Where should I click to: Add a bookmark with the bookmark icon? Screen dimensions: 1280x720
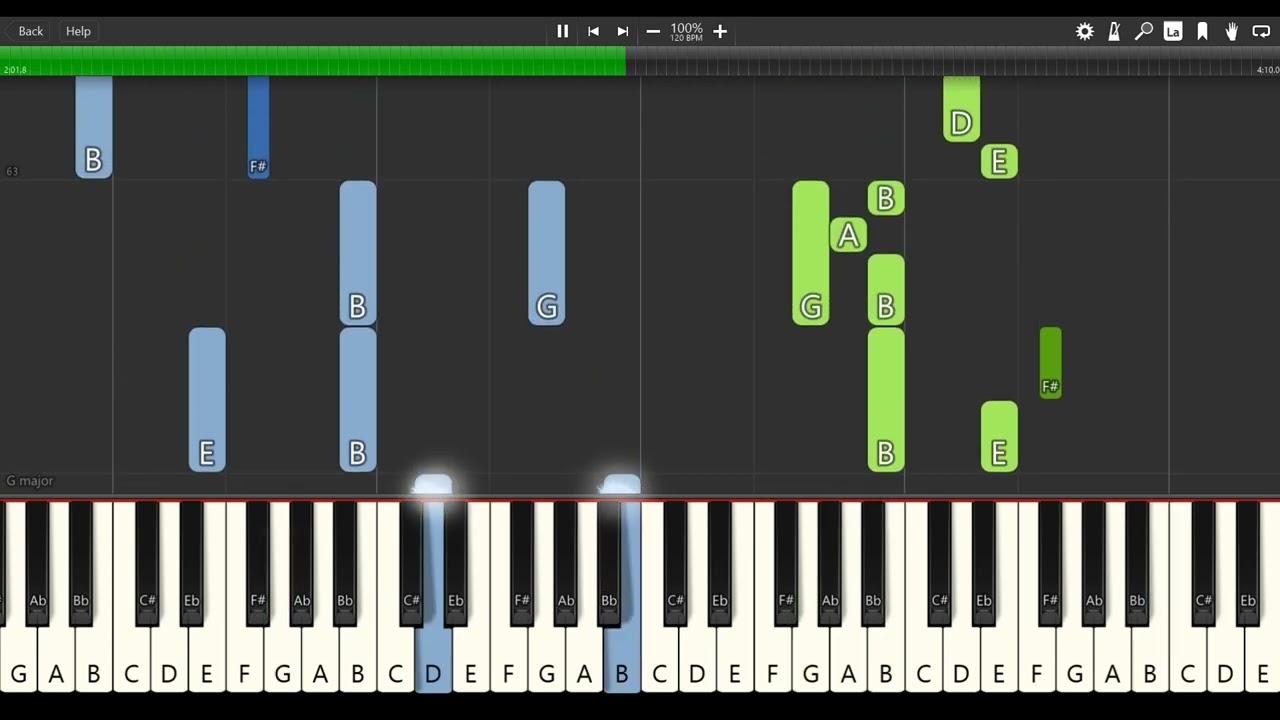1202,31
